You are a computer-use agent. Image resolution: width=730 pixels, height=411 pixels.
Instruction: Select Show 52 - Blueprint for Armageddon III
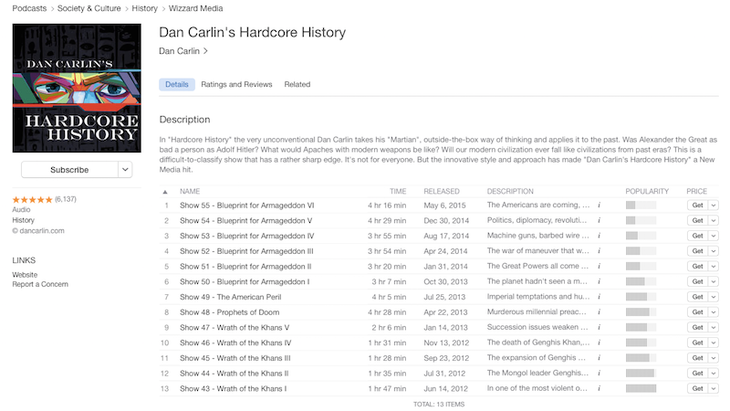tap(247, 251)
